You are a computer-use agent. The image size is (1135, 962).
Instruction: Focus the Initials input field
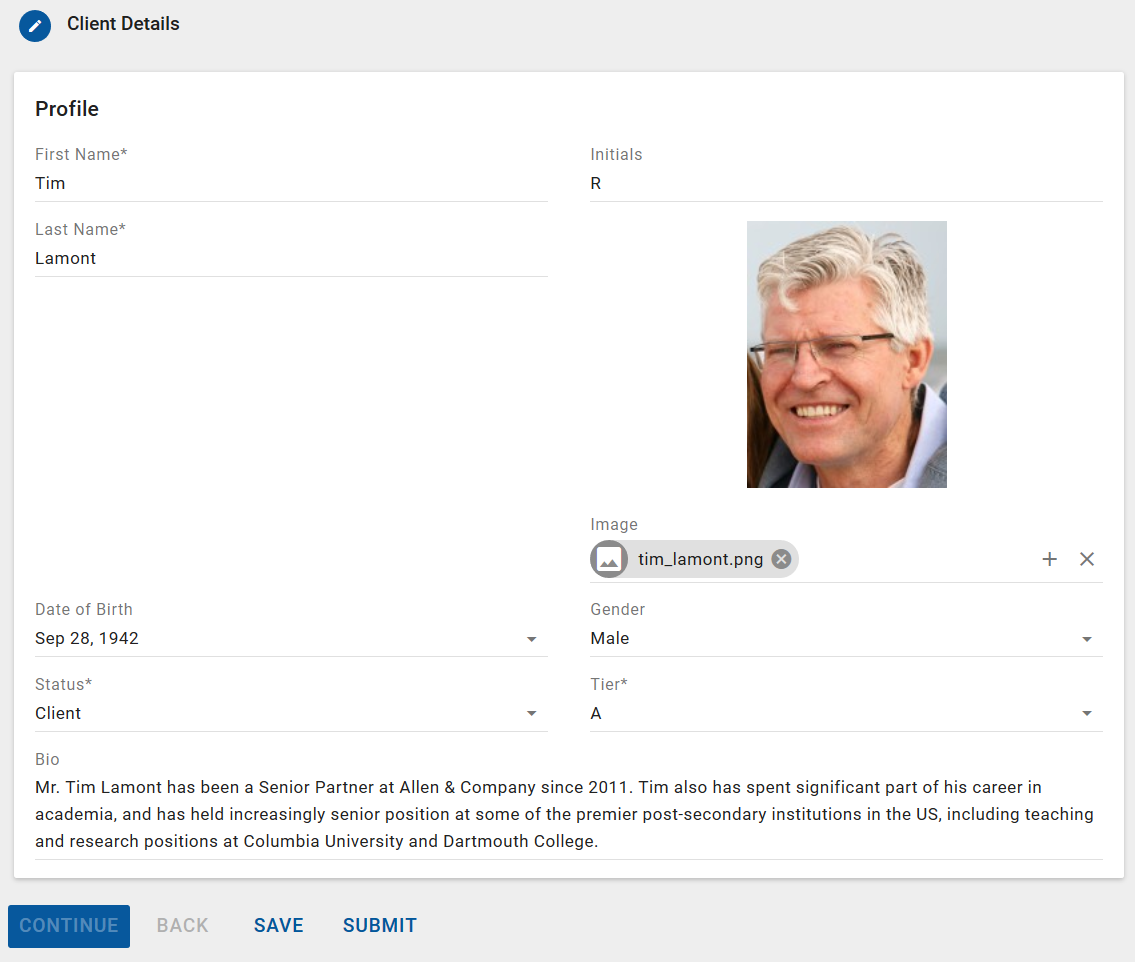tap(845, 183)
